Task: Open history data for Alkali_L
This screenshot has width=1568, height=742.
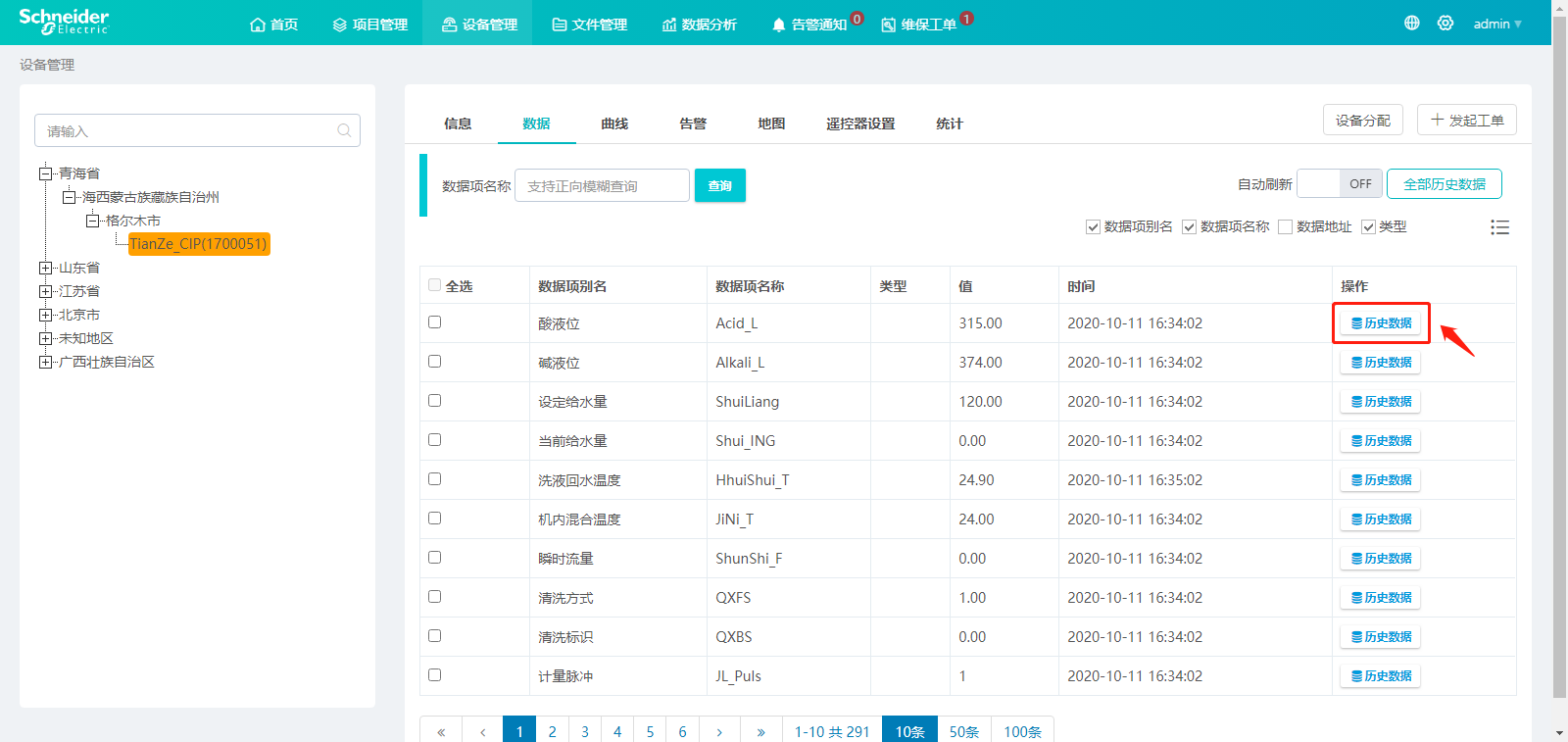Action: [x=1381, y=363]
